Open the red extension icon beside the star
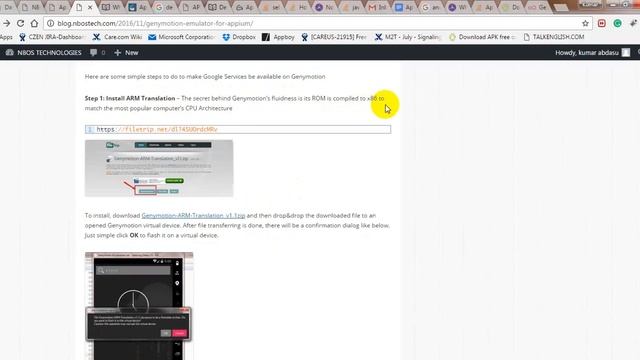Viewport: 640px width, 360px height. 602,24
